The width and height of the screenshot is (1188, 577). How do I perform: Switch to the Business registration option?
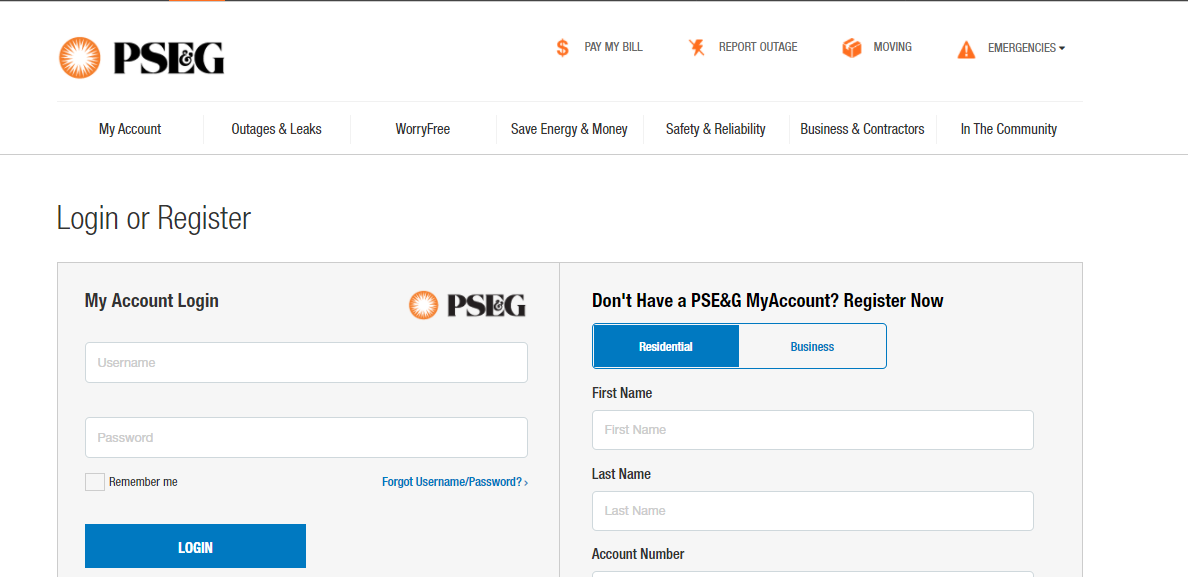pyautogui.click(x=812, y=346)
